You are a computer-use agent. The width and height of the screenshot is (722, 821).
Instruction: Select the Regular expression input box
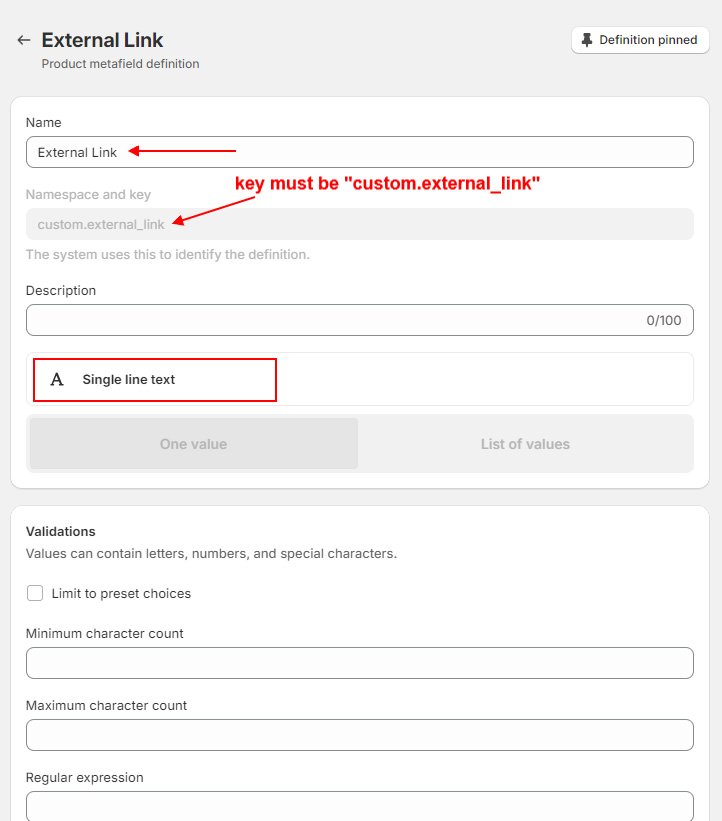360,805
